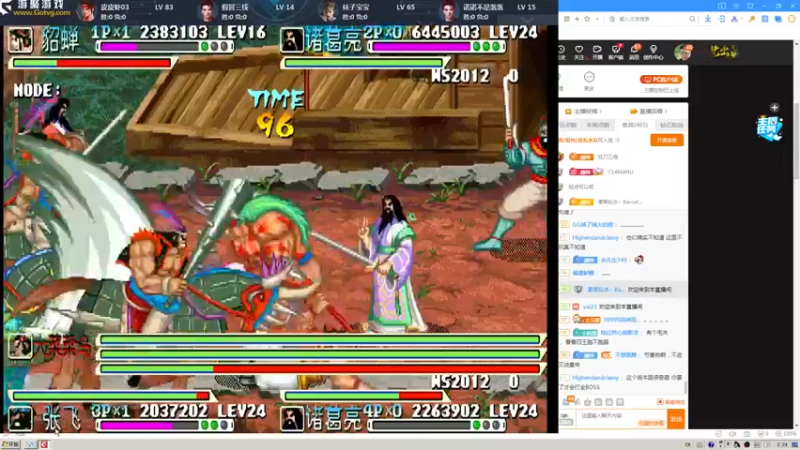Open 主播投稿 link with chevron

(584, 111)
